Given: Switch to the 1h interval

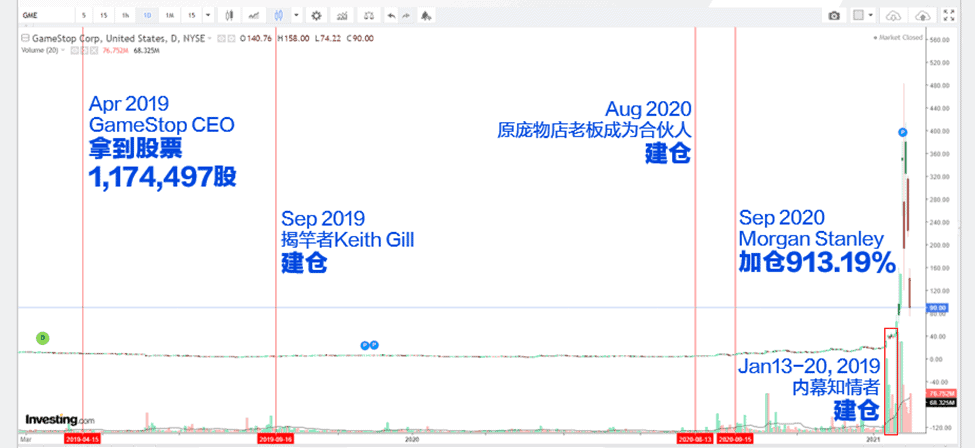Looking at the screenshot, I should tap(126, 15).
